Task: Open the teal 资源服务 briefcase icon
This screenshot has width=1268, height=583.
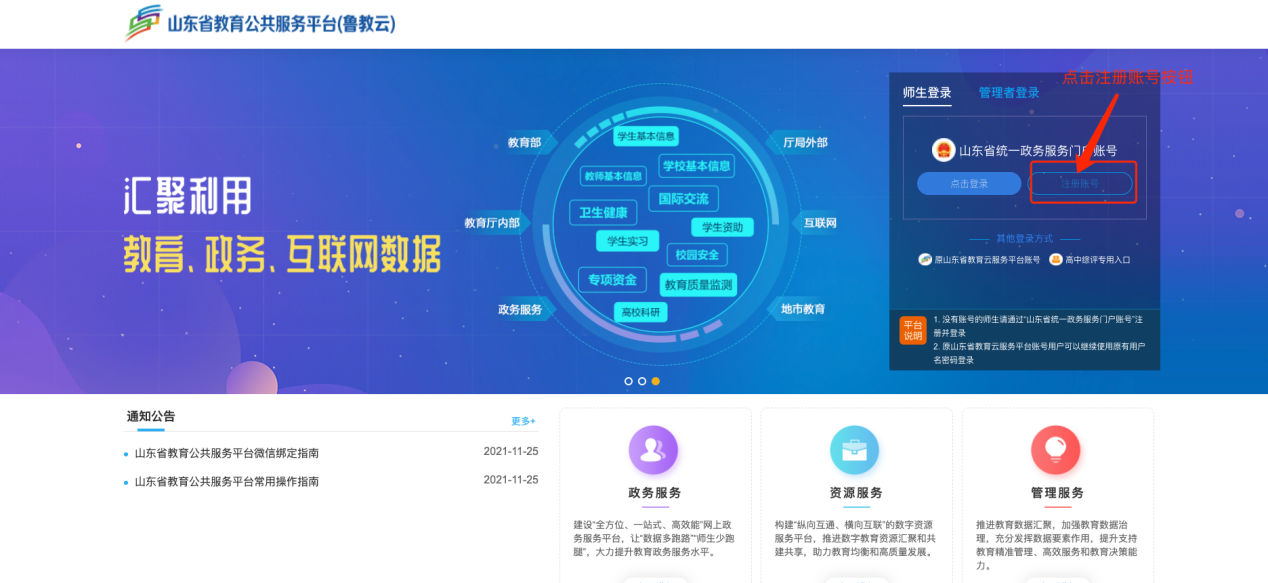Action: click(855, 450)
